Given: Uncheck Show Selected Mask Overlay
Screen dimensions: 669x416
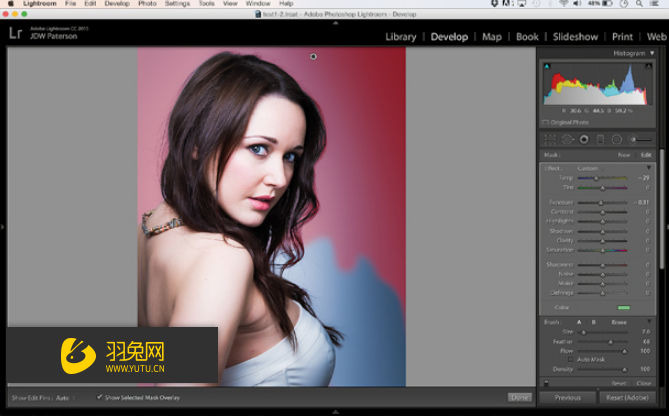Looking at the screenshot, I should [99, 397].
